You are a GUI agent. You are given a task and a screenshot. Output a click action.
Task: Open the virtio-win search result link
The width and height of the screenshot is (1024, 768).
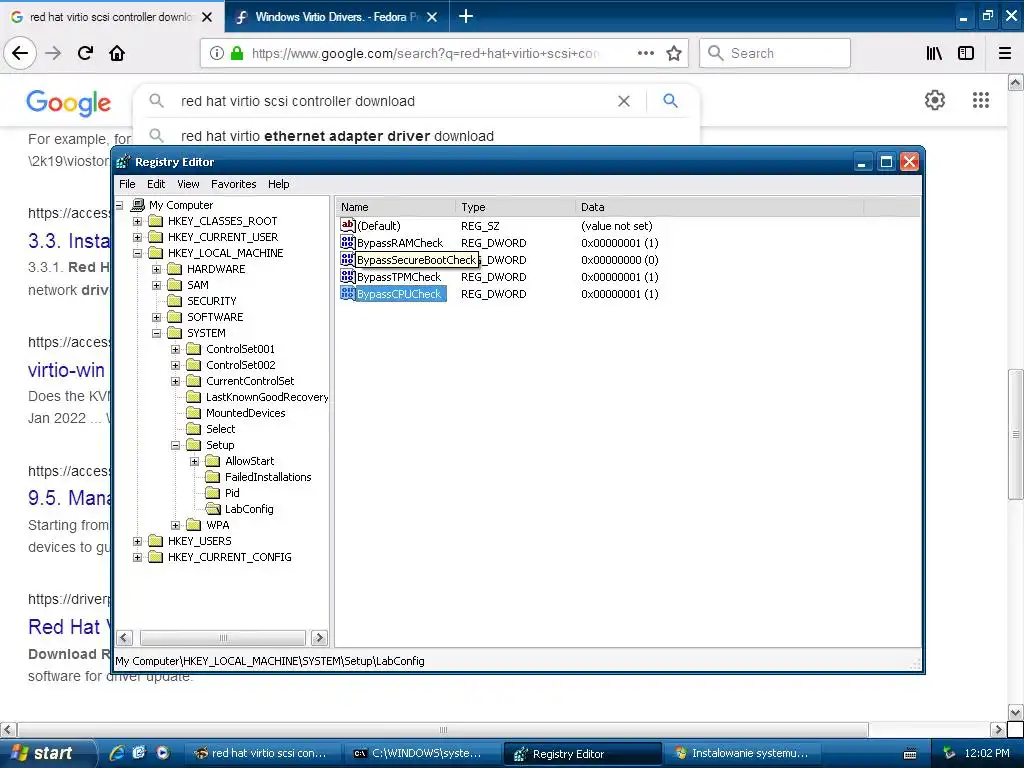pos(66,370)
